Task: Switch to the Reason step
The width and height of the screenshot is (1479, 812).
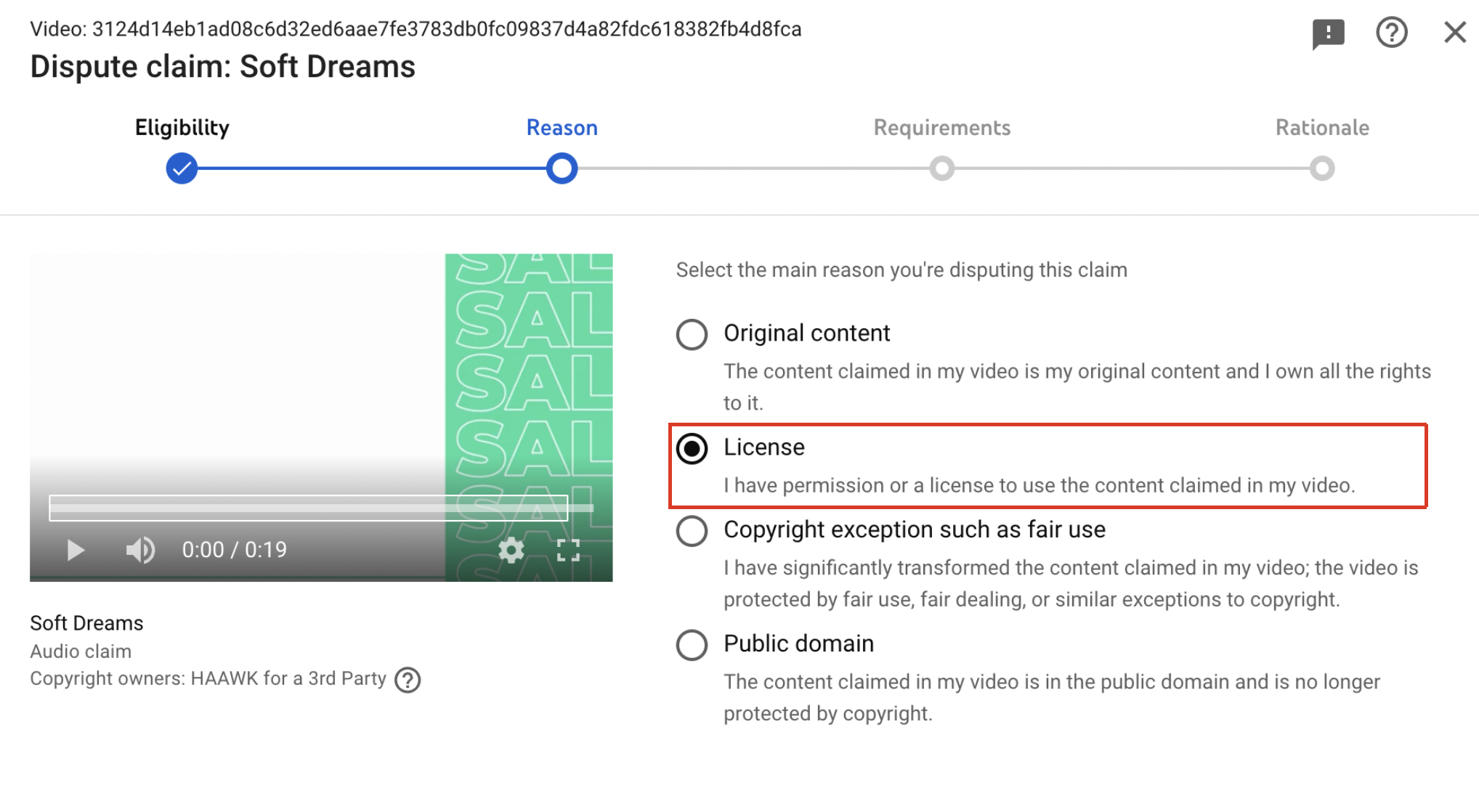Action: coord(562,168)
